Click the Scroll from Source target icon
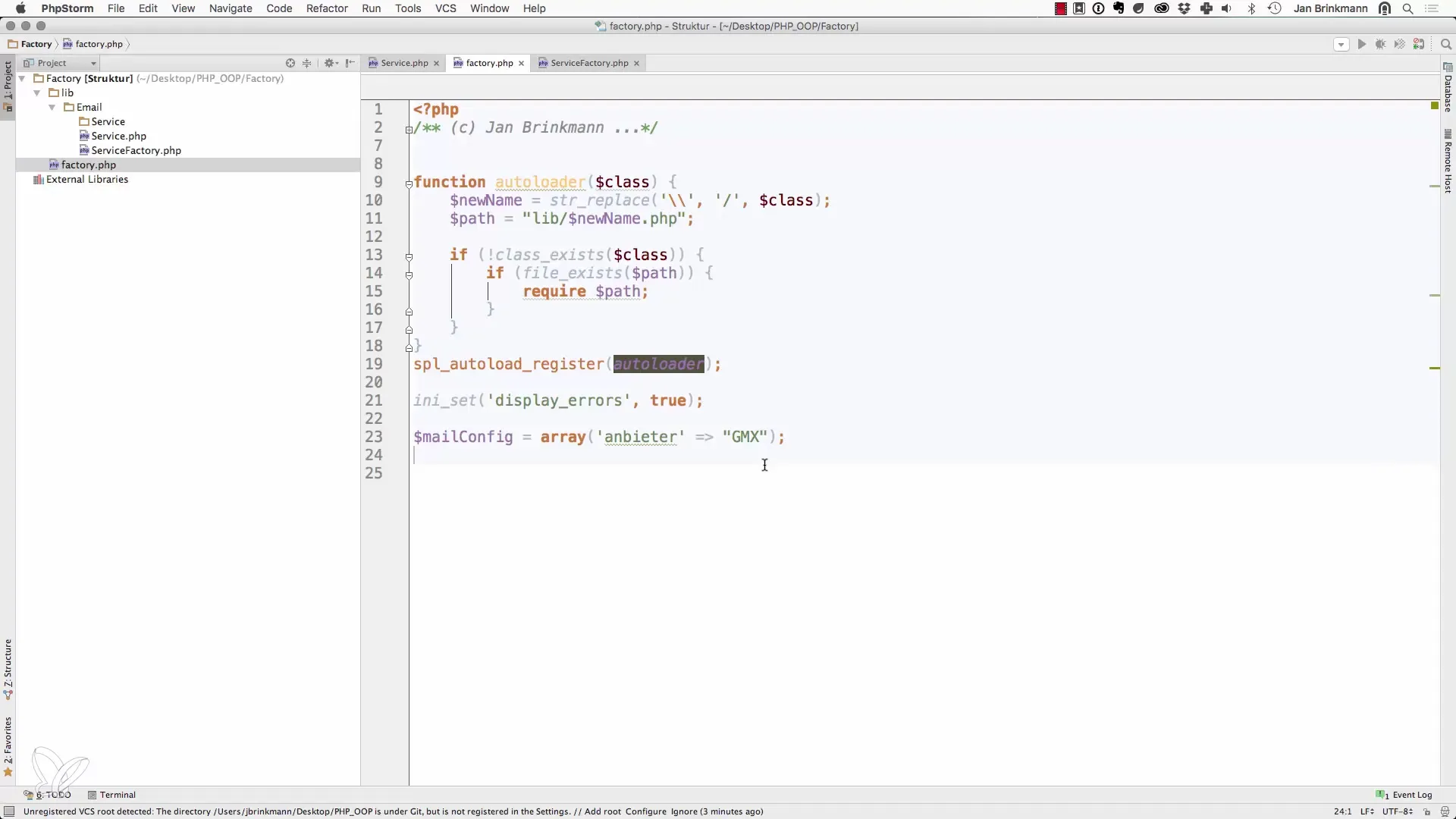 pyautogui.click(x=290, y=63)
